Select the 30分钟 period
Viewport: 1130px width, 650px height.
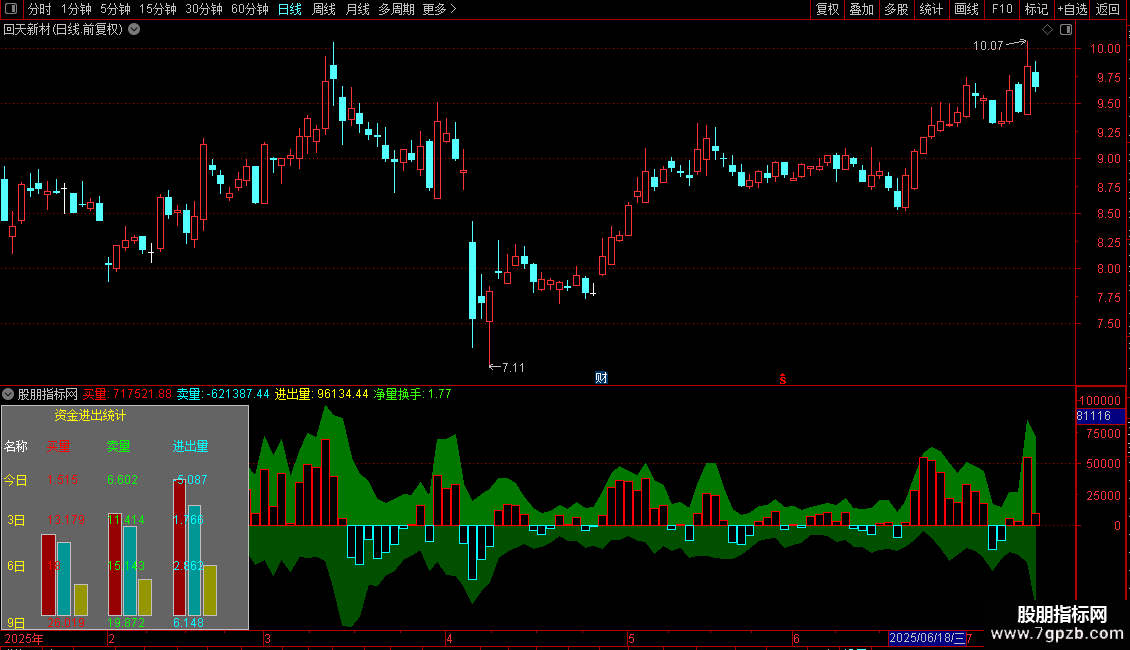pyautogui.click(x=204, y=9)
